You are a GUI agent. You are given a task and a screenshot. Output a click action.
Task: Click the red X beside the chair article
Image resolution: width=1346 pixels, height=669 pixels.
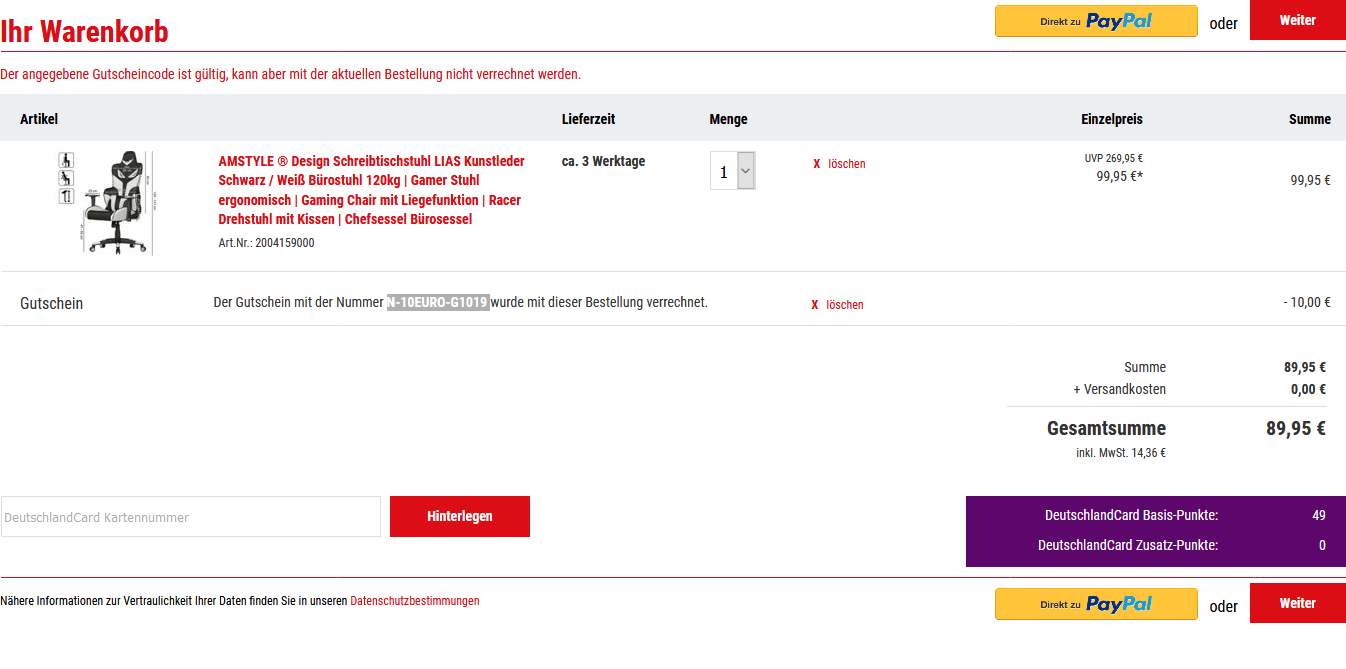(816, 164)
